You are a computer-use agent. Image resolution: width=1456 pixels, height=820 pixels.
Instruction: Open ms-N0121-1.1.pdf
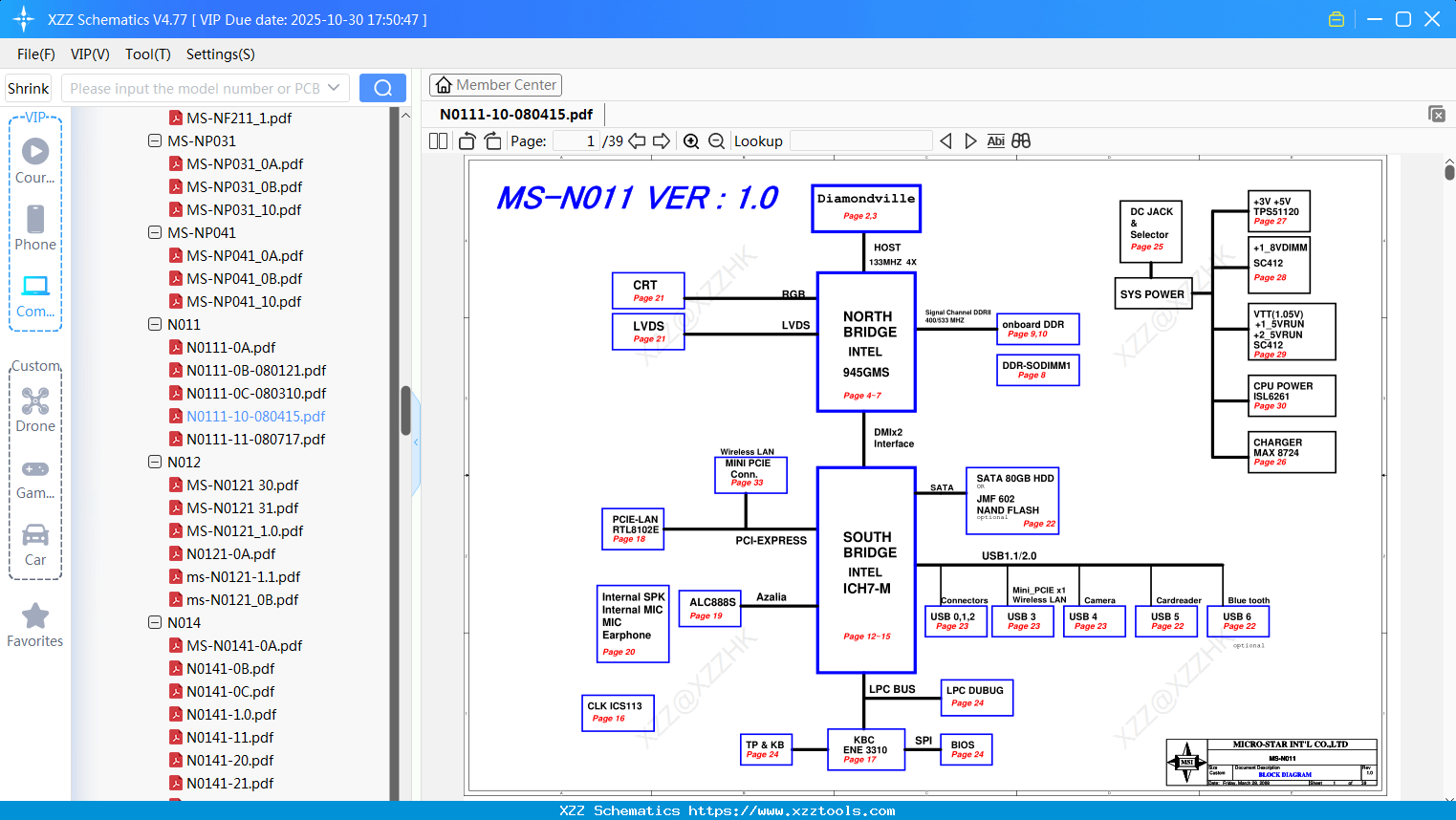[x=243, y=576]
